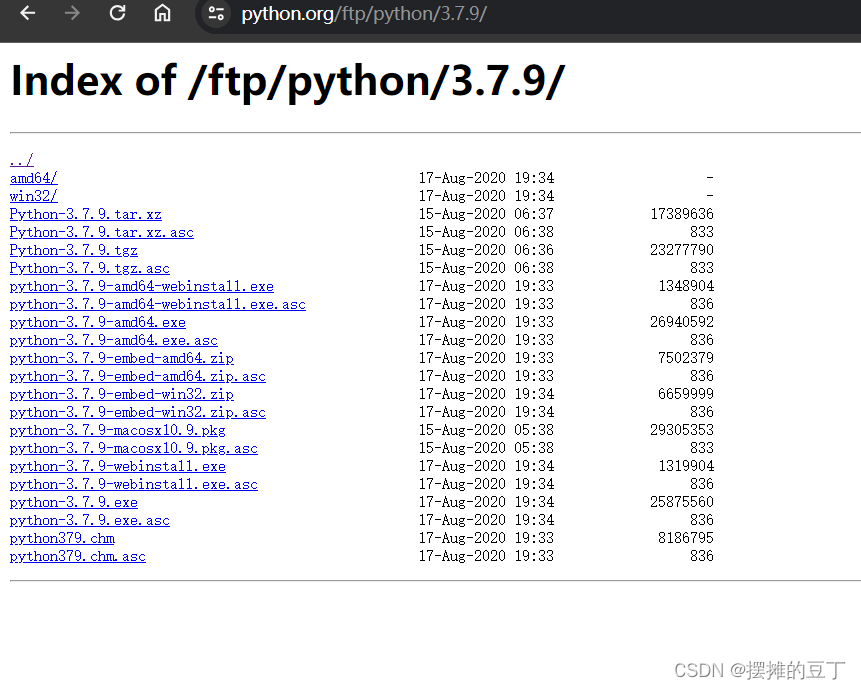Download python-3.7.9-amd64-webinstall.exe

[141, 285]
